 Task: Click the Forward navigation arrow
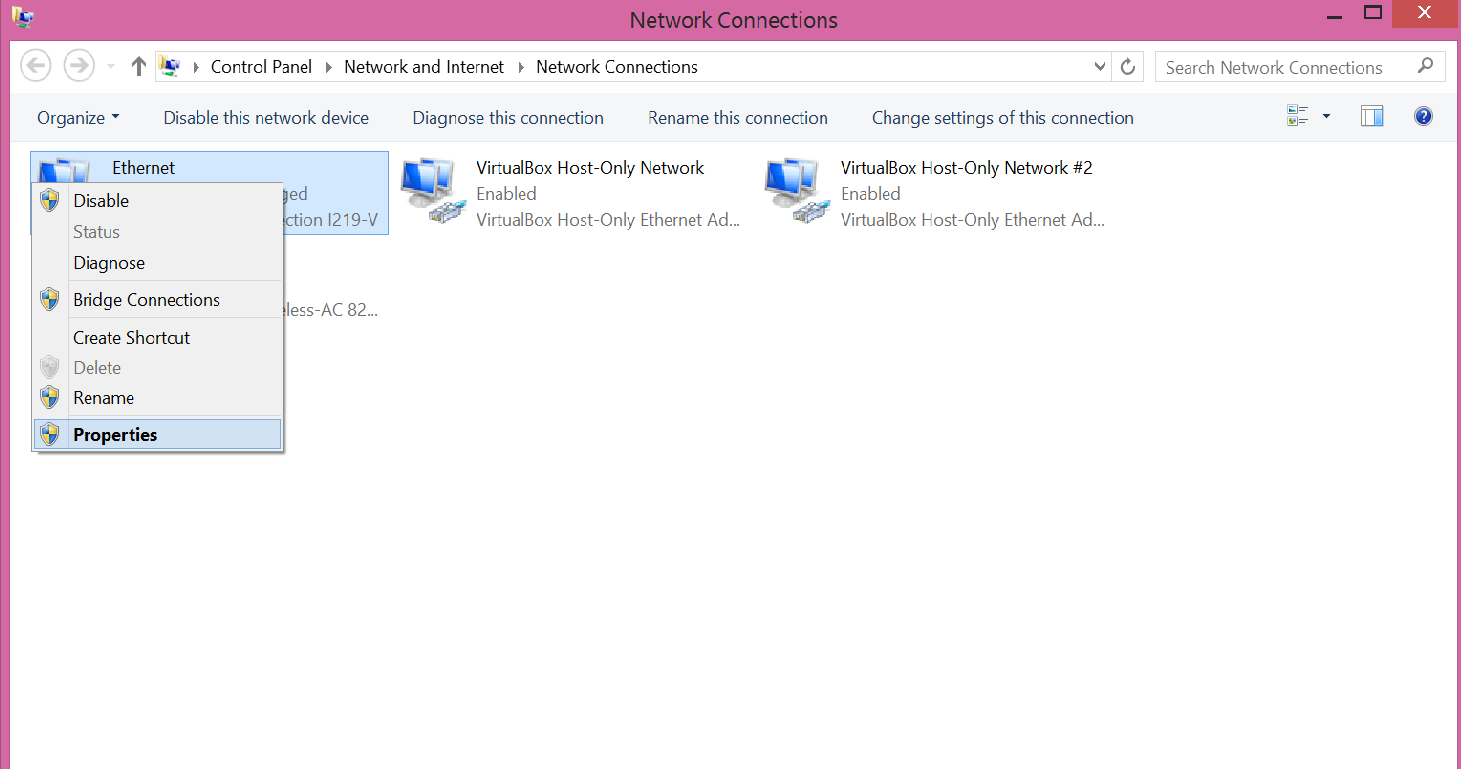pyautogui.click(x=78, y=67)
